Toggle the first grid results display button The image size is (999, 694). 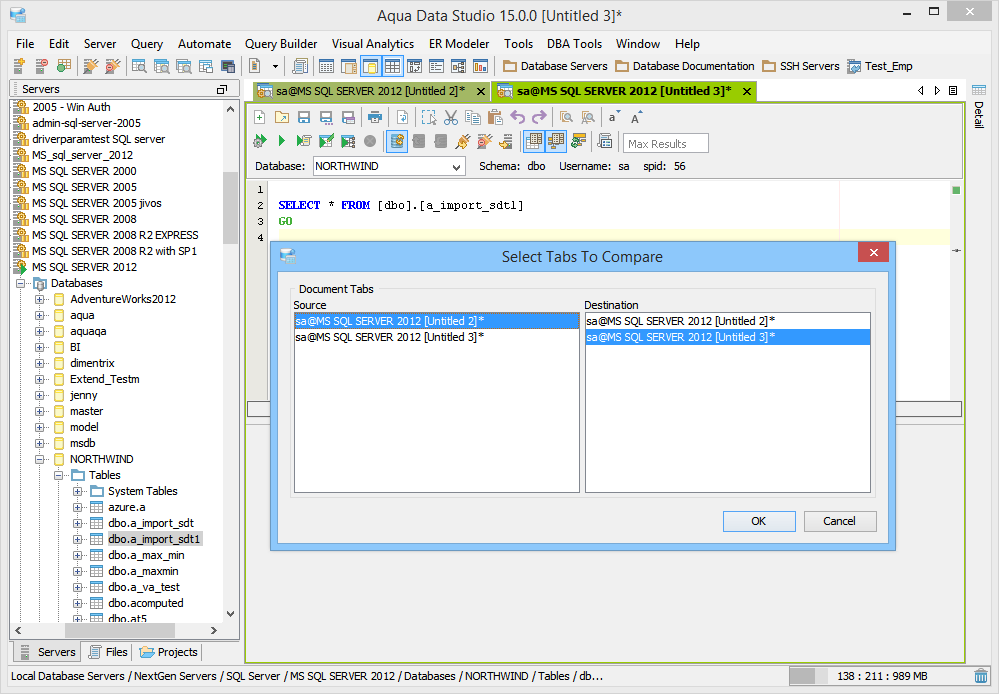(x=534, y=141)
